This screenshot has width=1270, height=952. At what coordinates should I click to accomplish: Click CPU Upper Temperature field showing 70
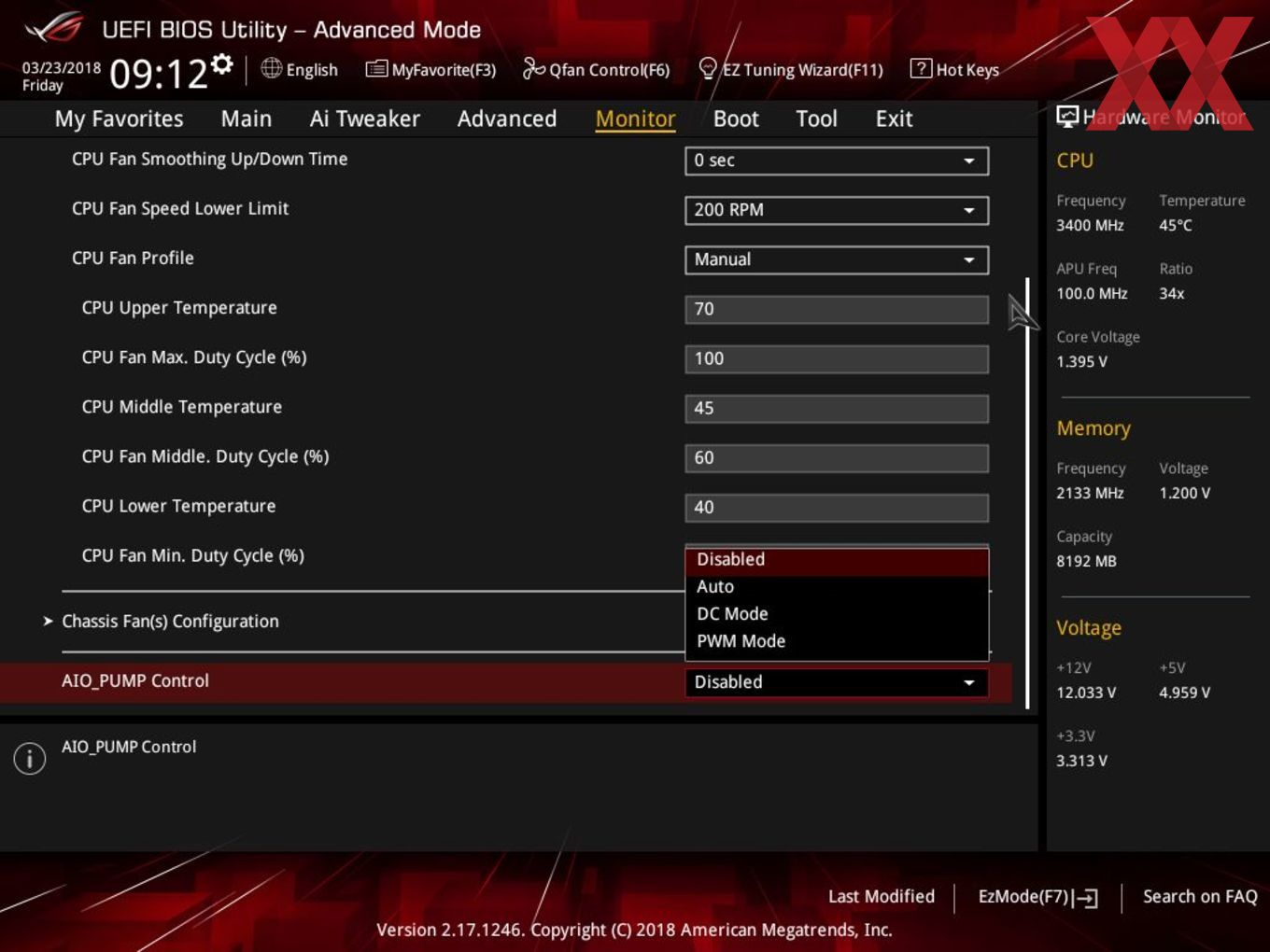pyautogui.click(x=836, y=309)
